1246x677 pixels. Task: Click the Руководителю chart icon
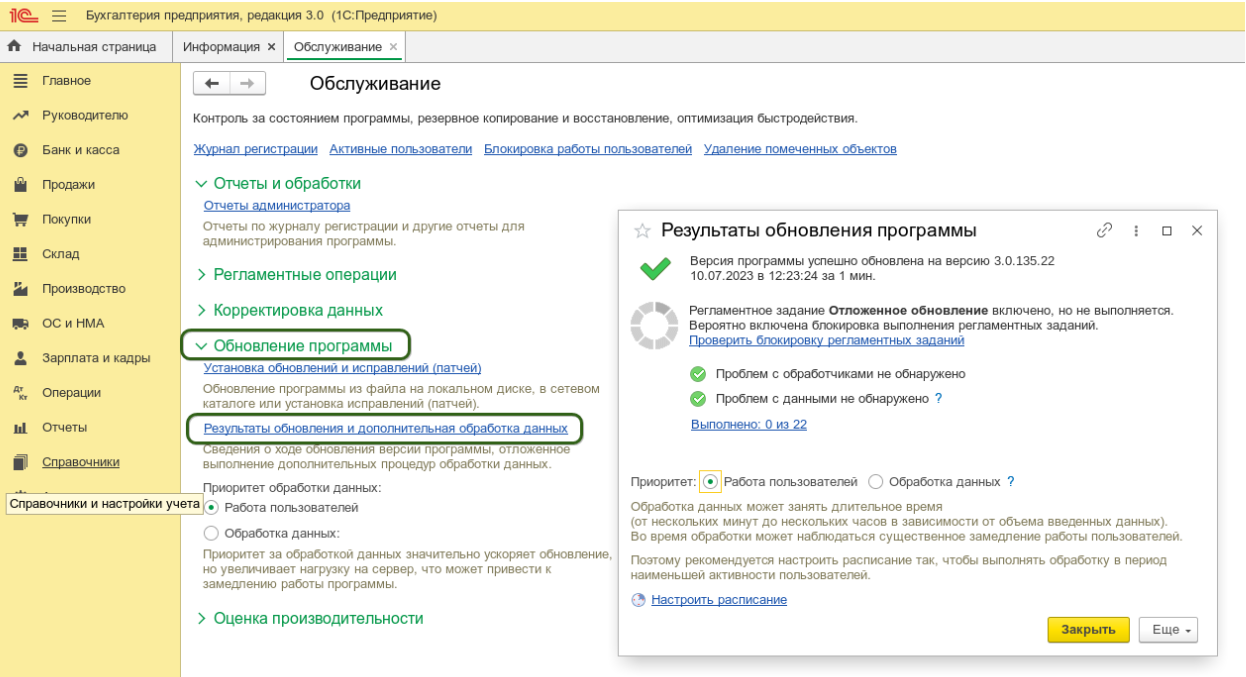click(x=20, y=115)
